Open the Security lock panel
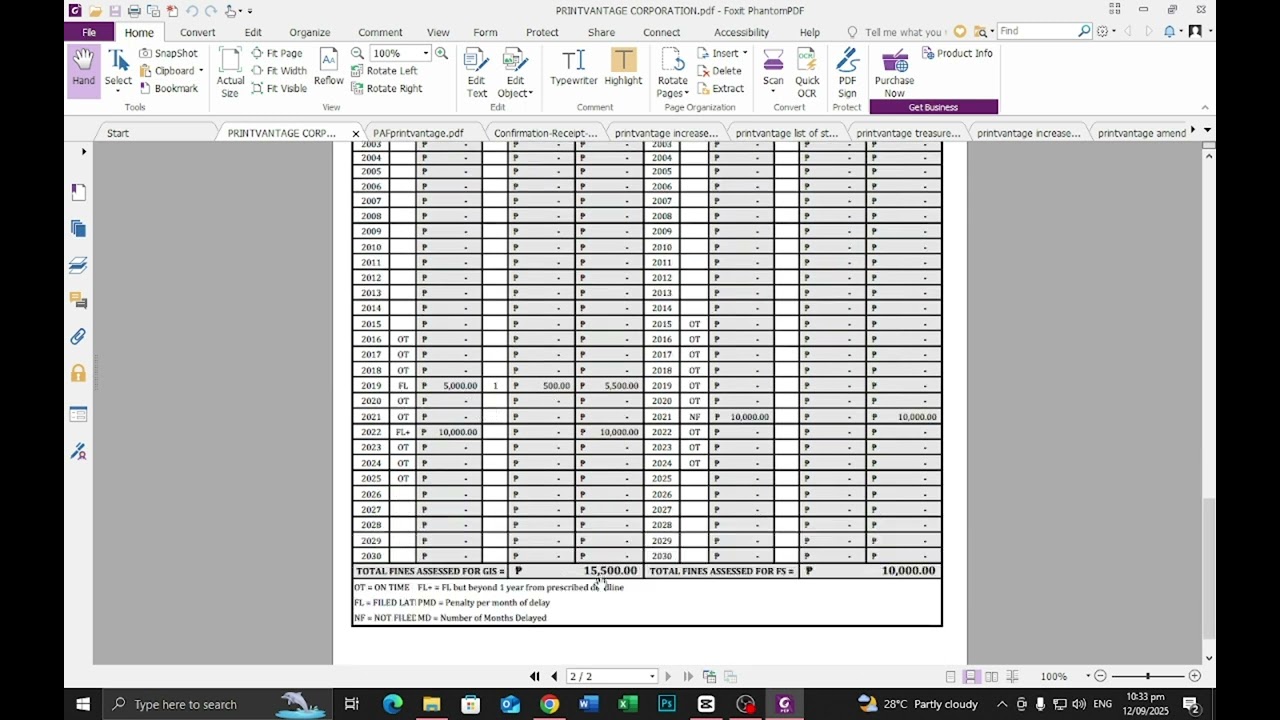This screenshot has width=1280, height=720. [78, 374]
